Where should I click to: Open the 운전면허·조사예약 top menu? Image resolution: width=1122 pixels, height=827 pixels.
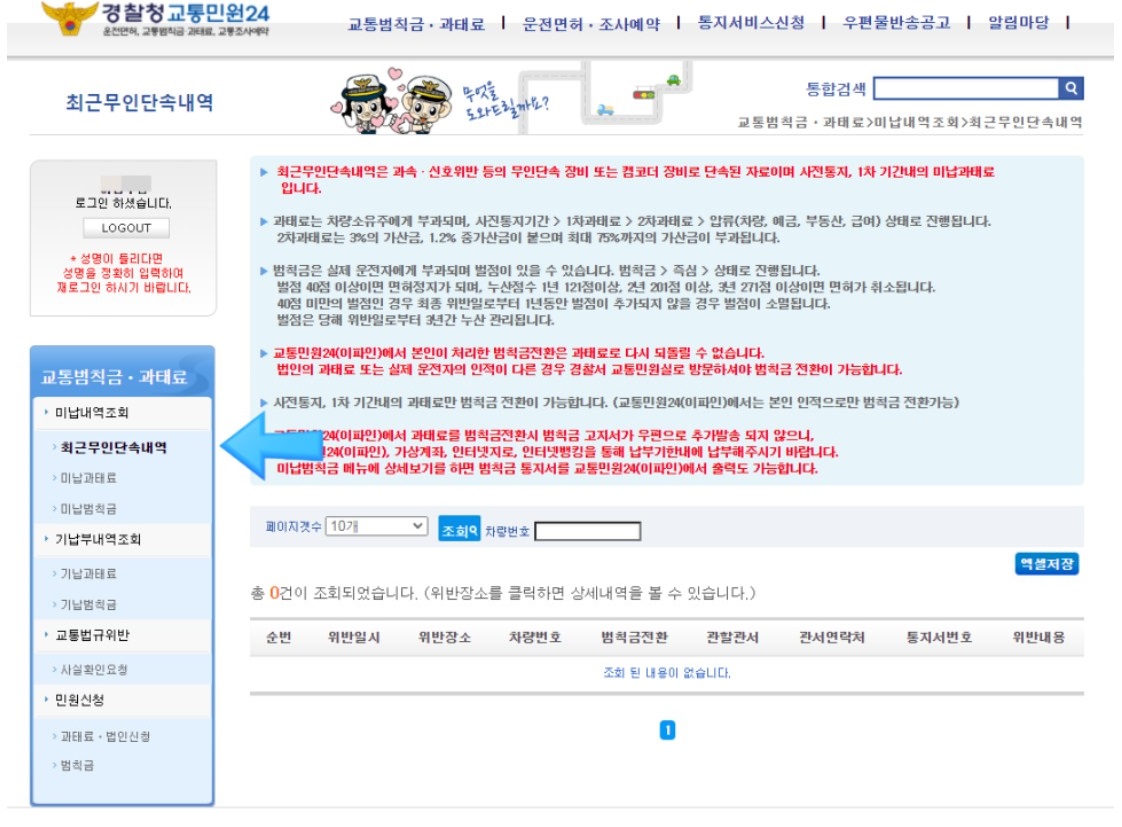coord(589,25)
